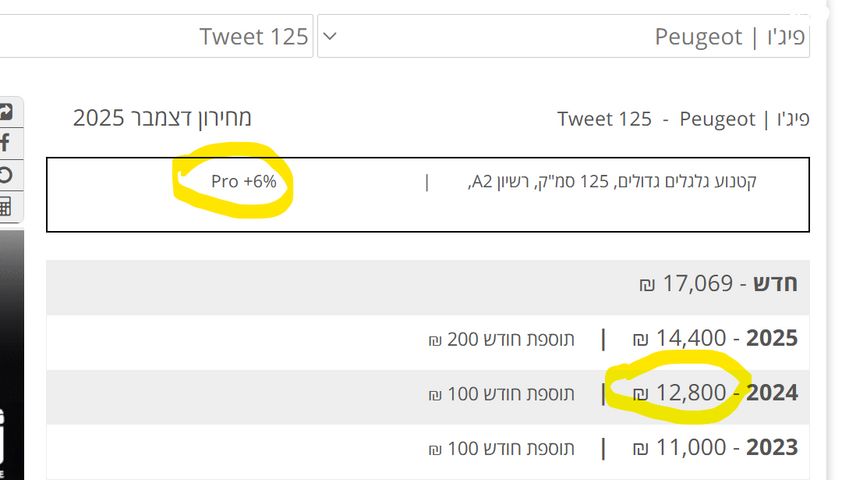Screen dimensions: 842x480
Task: Click the Peugeot dropdown chevron arrow
Action: point(331,37)
